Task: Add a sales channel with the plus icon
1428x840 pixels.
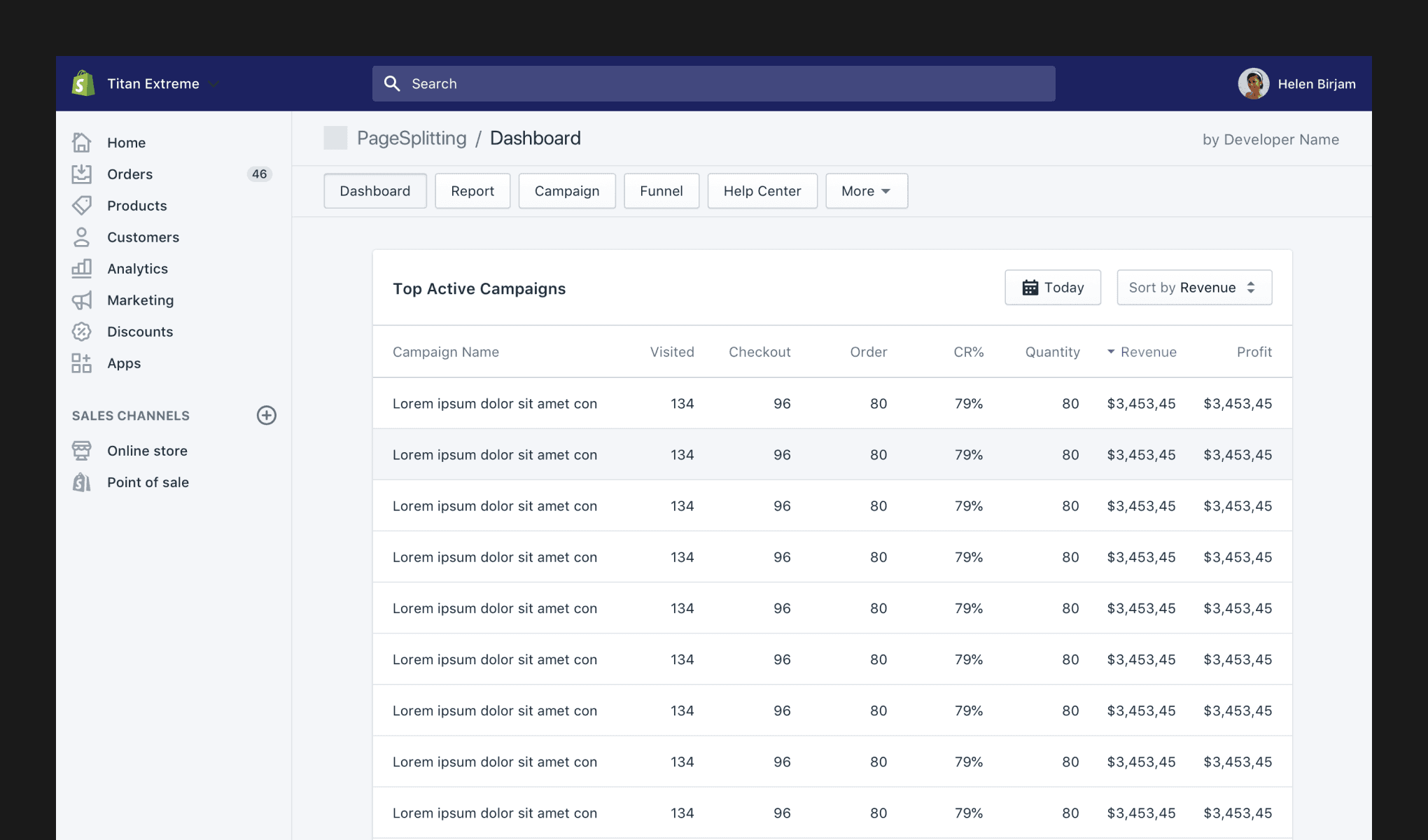Action: click(266, 416)
